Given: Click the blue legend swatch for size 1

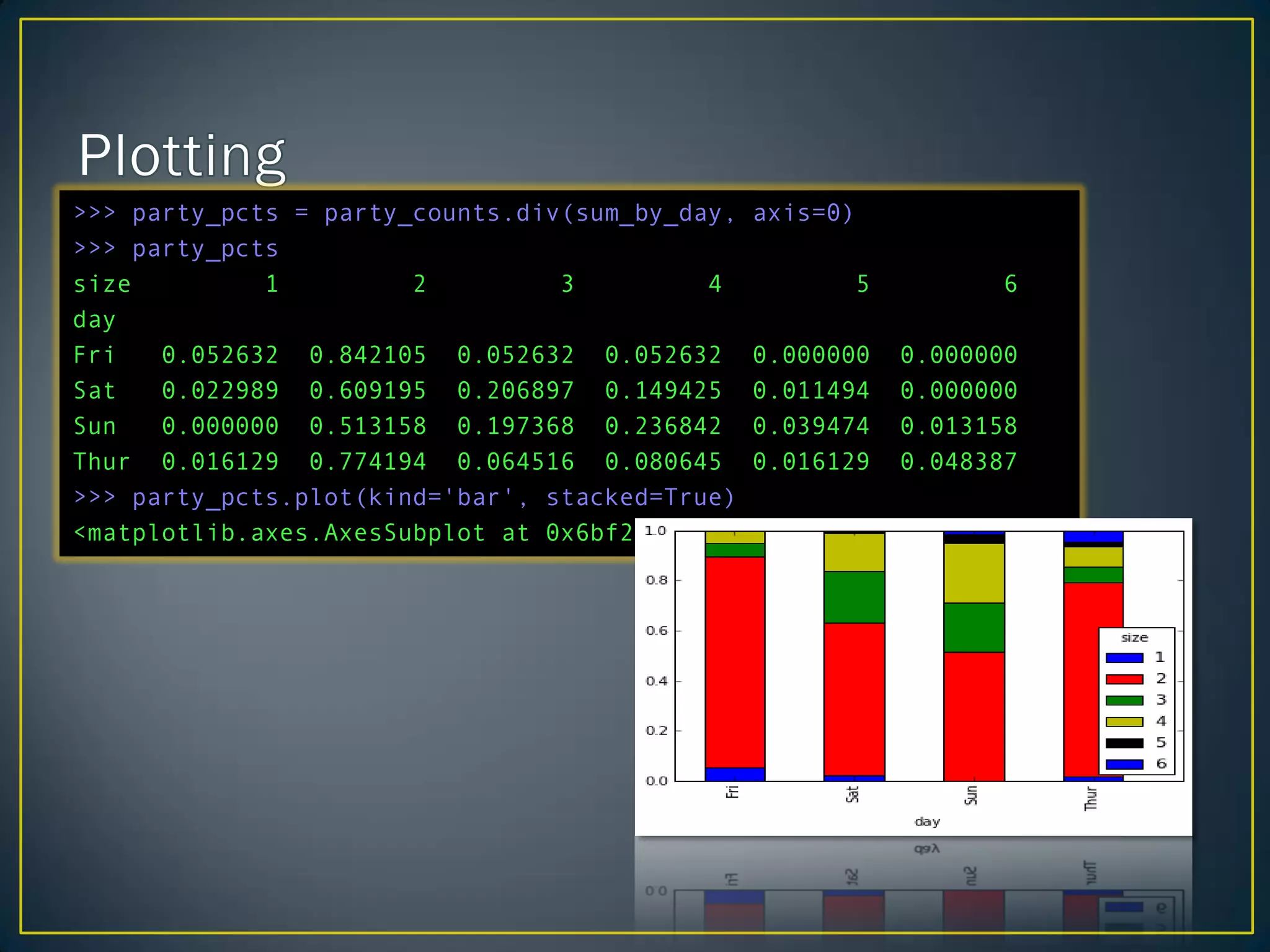Looking at the screenshot, I should click(x=1124, y=658).
